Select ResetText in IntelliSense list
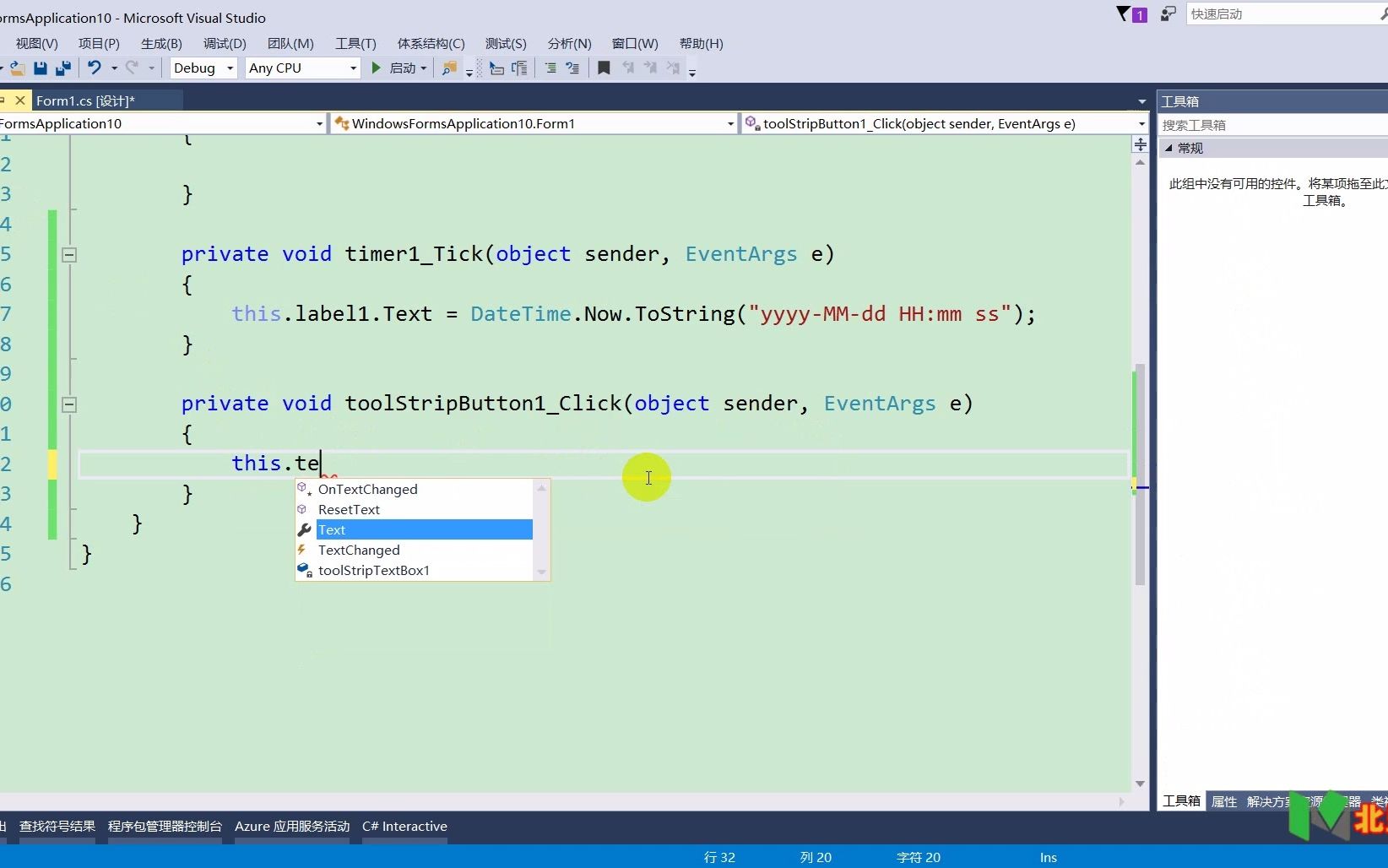The image size is (1388, 868). 415,509
